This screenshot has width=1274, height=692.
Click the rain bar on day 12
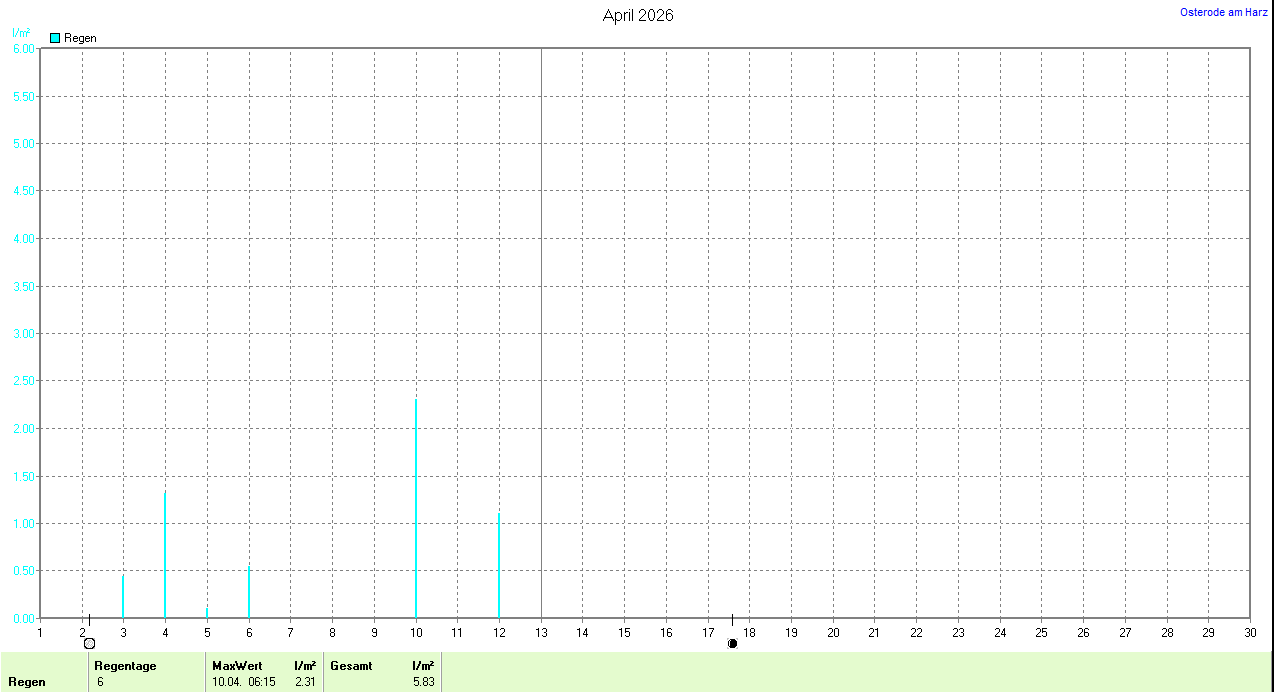(499, 566)
